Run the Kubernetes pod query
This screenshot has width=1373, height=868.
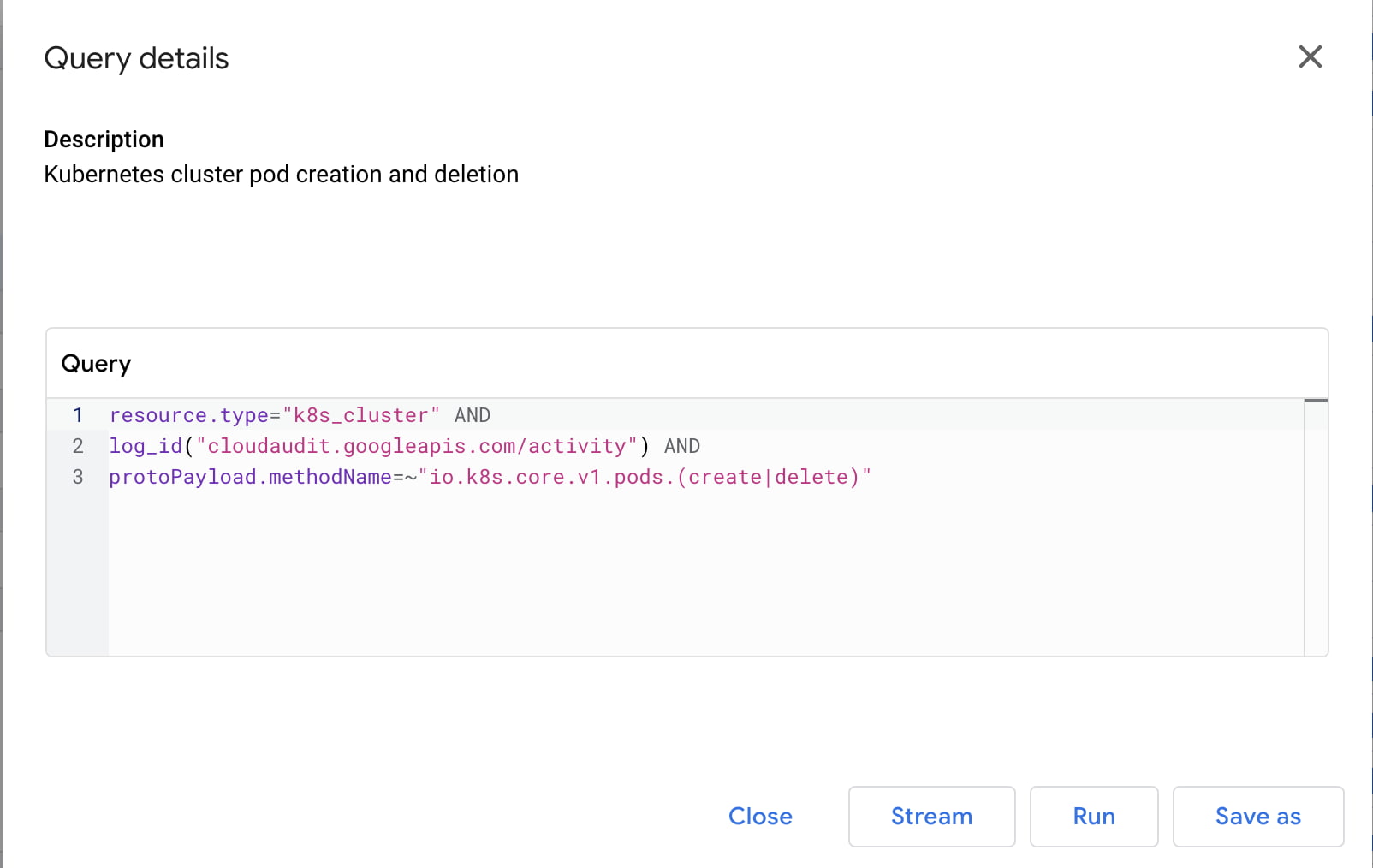click(1093, 817)
